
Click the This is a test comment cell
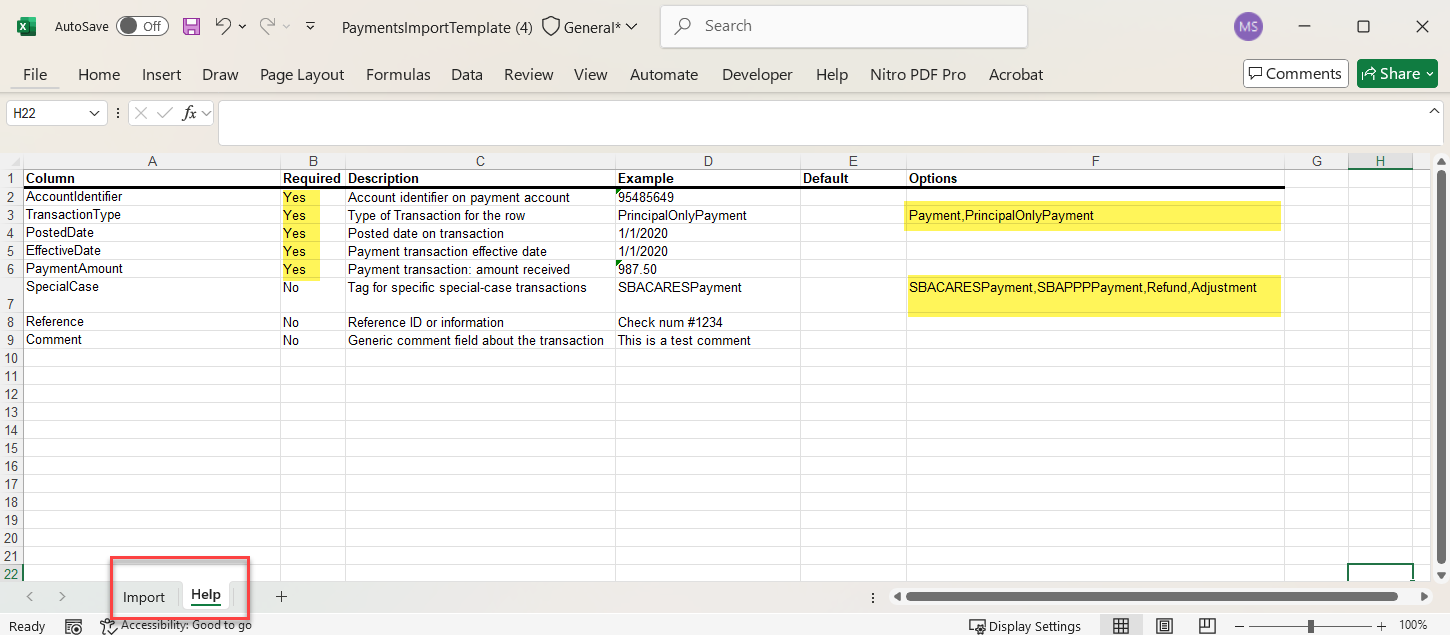[708, 340]
